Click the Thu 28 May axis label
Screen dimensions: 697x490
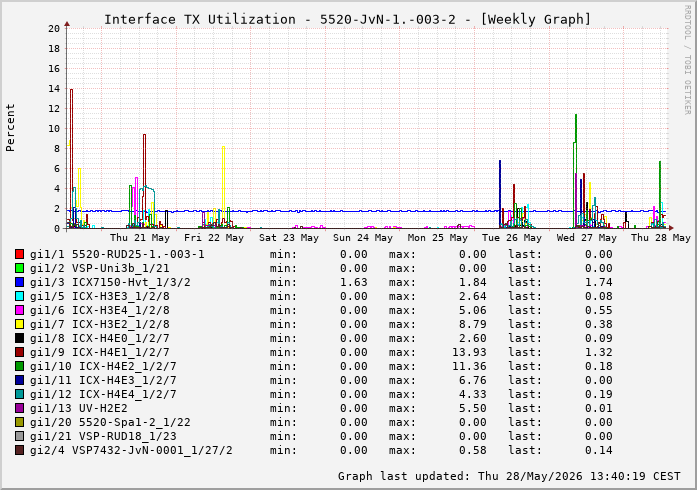pos(661,238)
